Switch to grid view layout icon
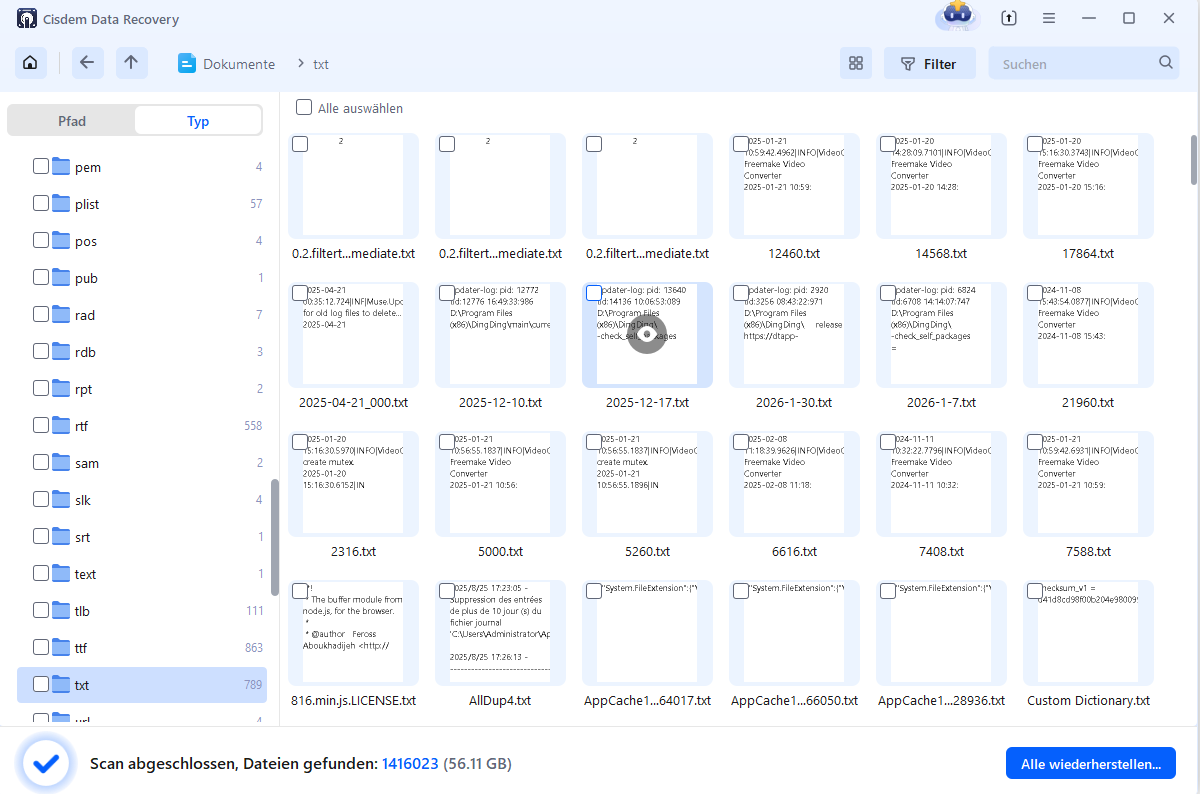The width and height of the screenshot is (1200, 794). [856, 63]
